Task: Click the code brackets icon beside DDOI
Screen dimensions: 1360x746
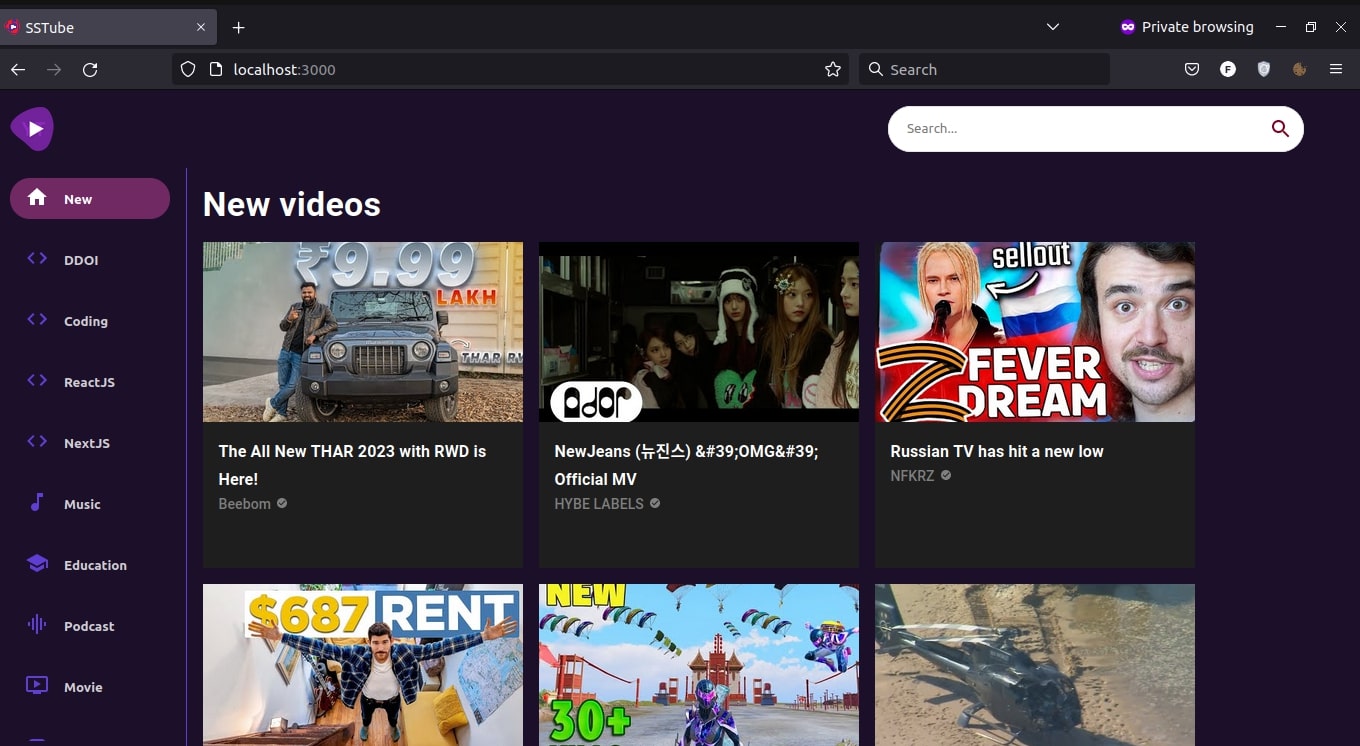Action: click(x=37, y=259)
